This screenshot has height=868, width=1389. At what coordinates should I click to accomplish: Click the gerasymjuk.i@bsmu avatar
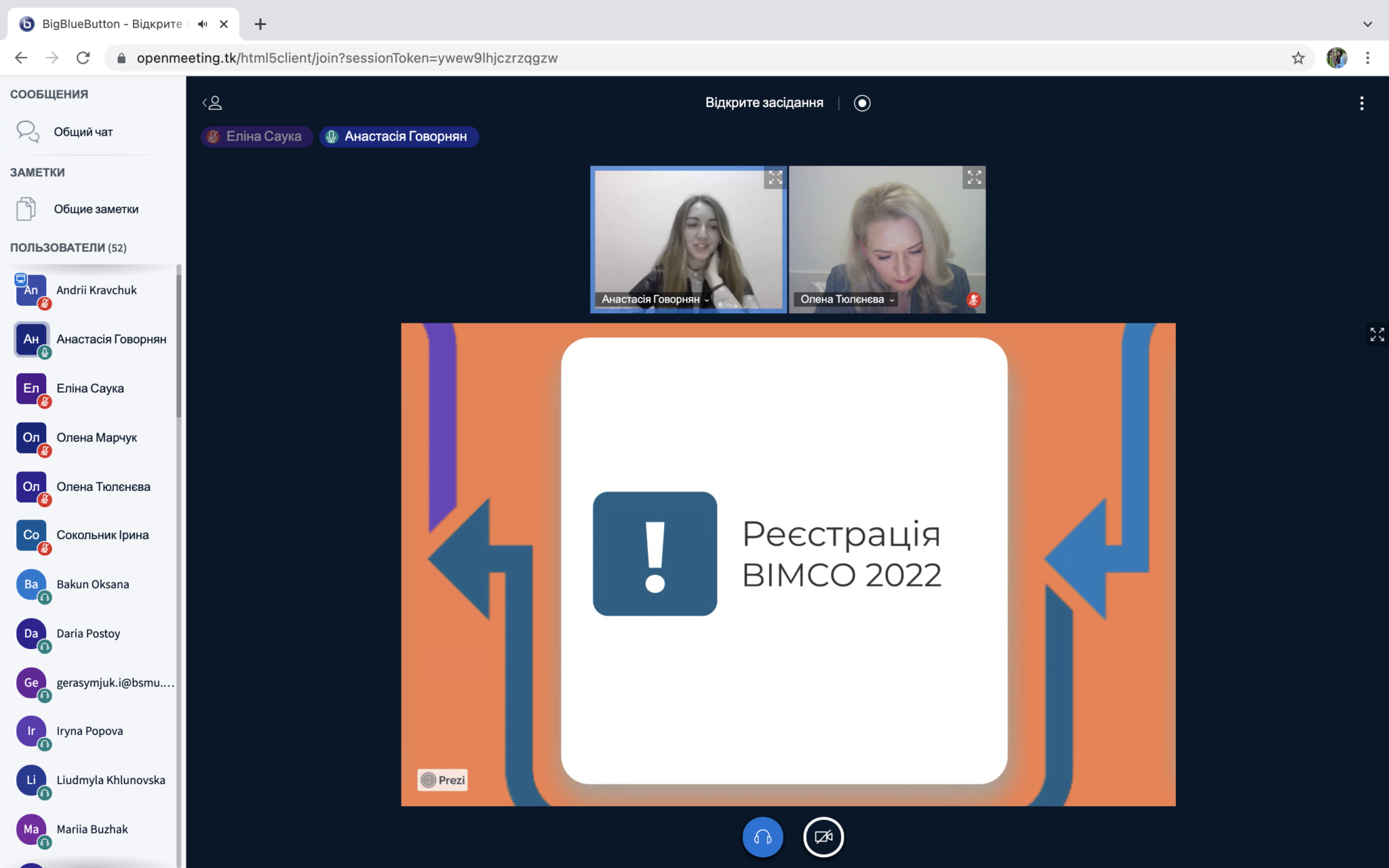(31, 682)
